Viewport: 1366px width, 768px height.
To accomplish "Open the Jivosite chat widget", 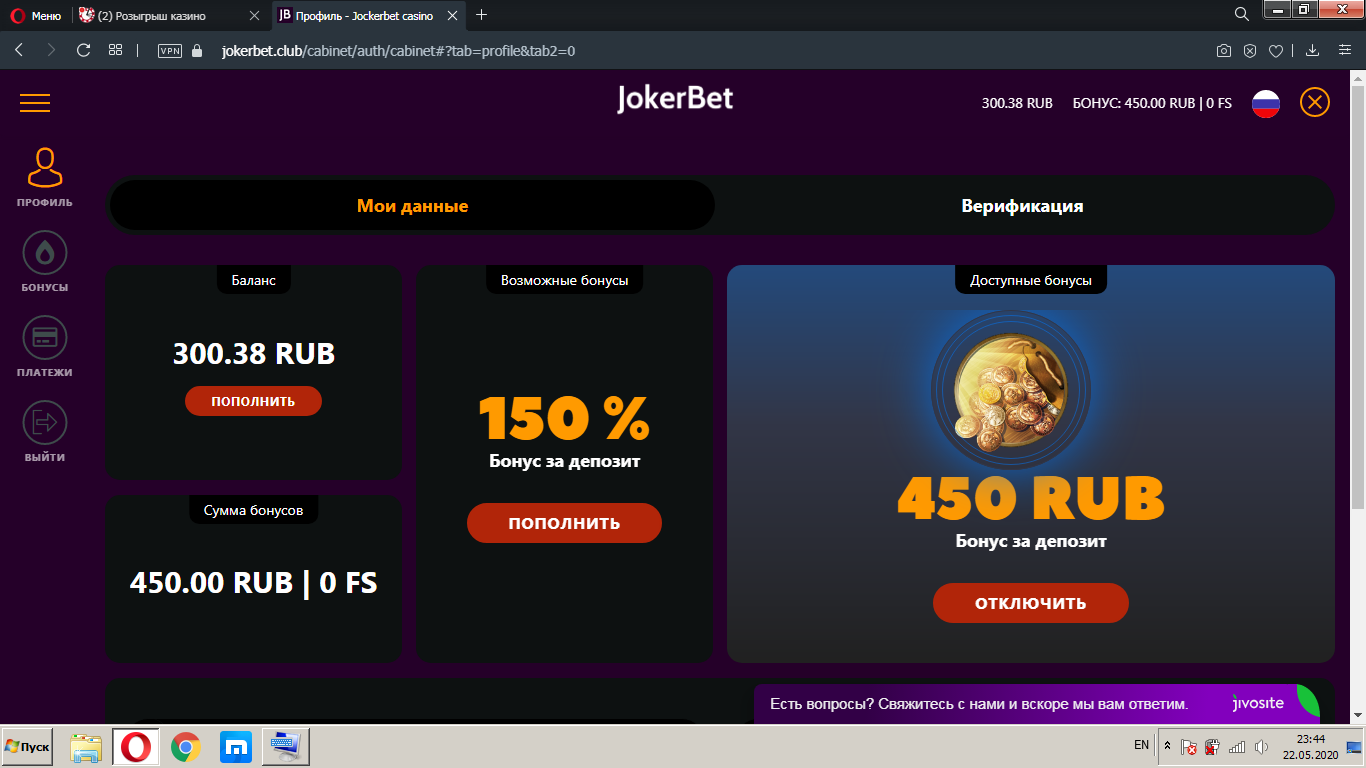I will point(1036,703).
